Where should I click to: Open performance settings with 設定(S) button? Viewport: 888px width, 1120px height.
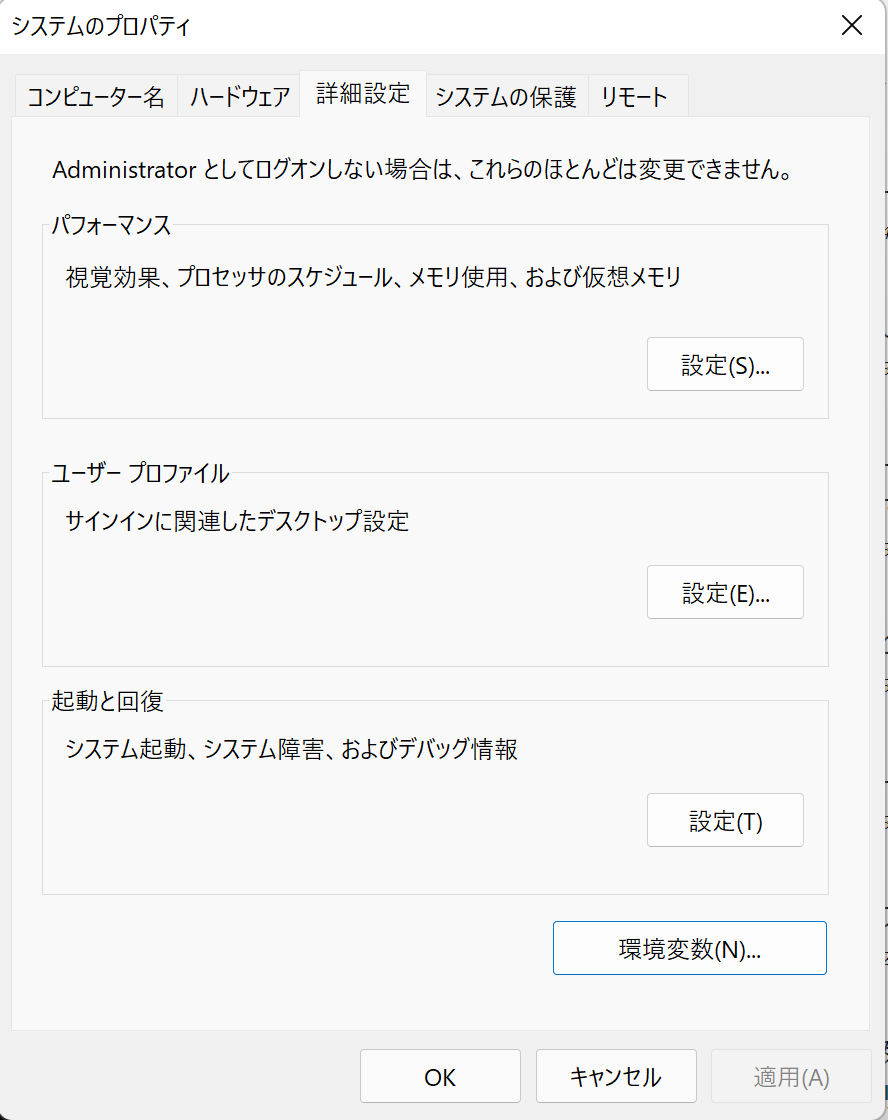(725, 365)
